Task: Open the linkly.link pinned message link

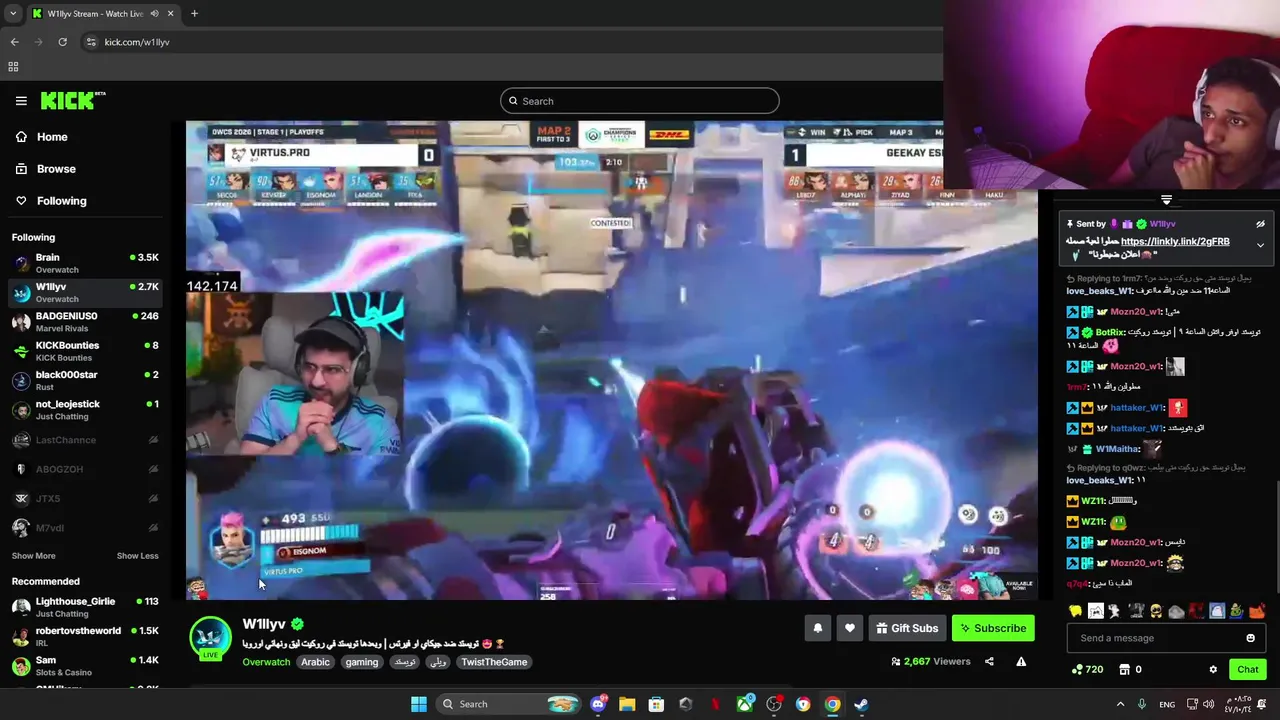Action: pyautogui.click(x=1175, y=241)
